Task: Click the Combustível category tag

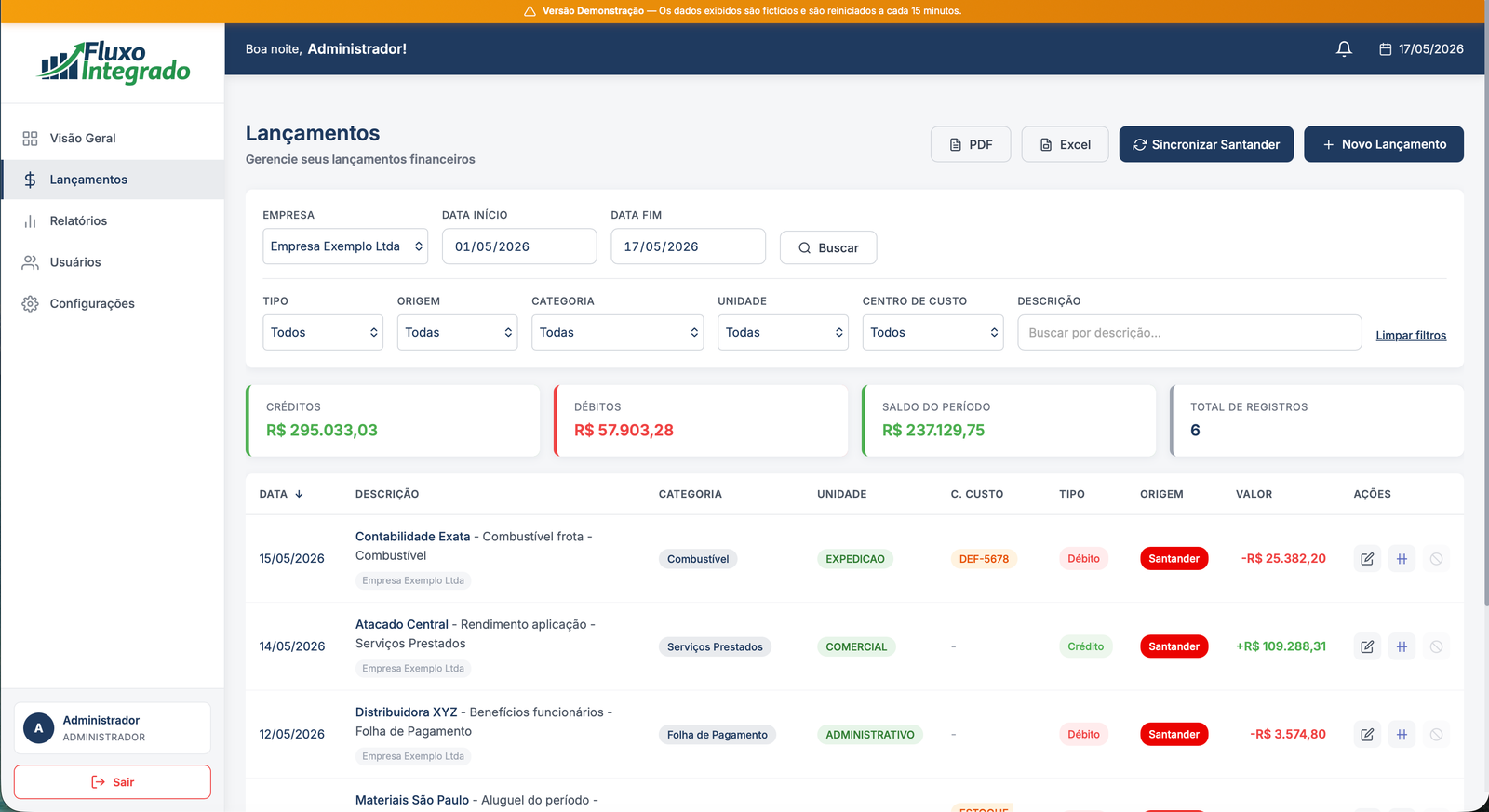Action: (x=698, y=559)
